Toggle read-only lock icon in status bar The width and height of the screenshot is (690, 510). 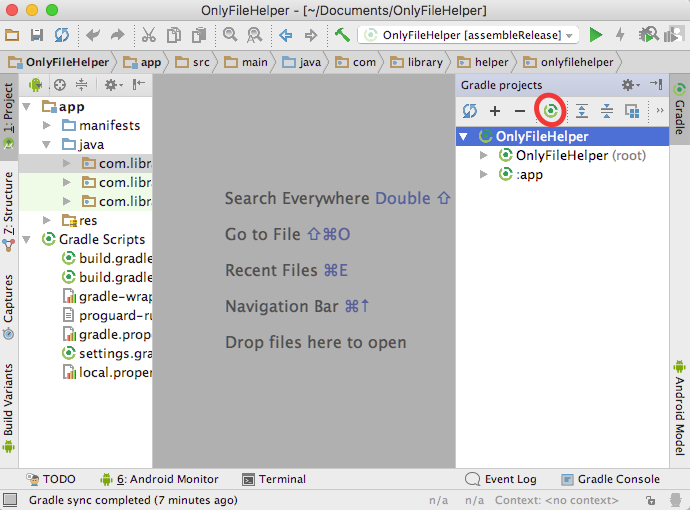(x=650, y=500)
